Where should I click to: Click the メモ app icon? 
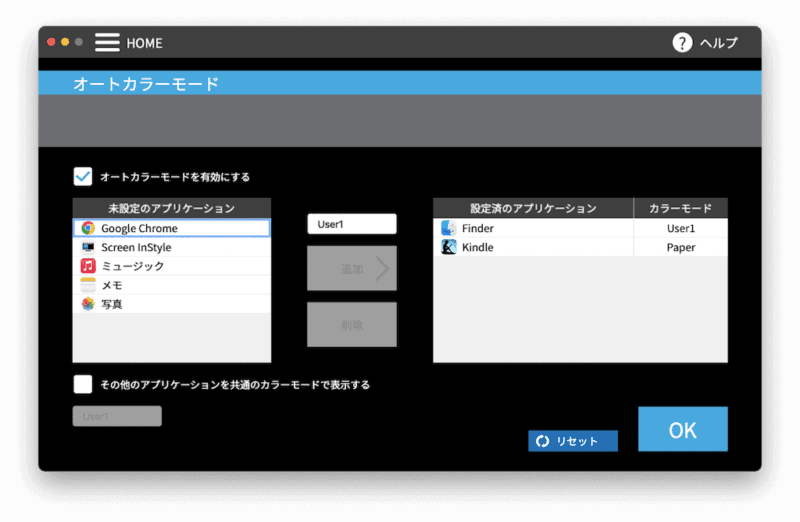88,285
